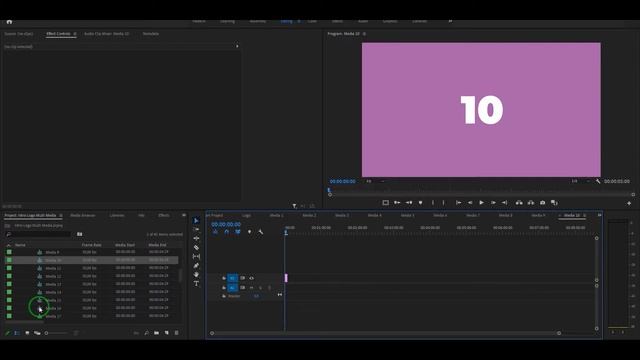Open Sort Icons menu in Project panel
This screenshot has height=360, width=640.
[76, 333]
